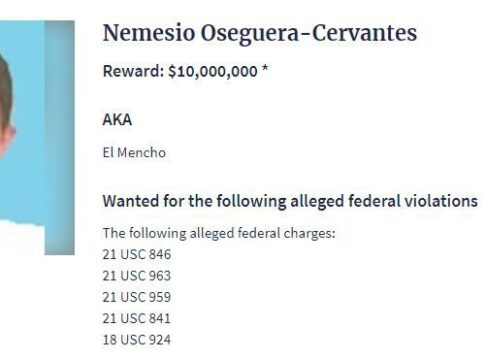Select the El Mencho alias text
The height and width of the screenshot is (360, 485).
coord(134,153)
